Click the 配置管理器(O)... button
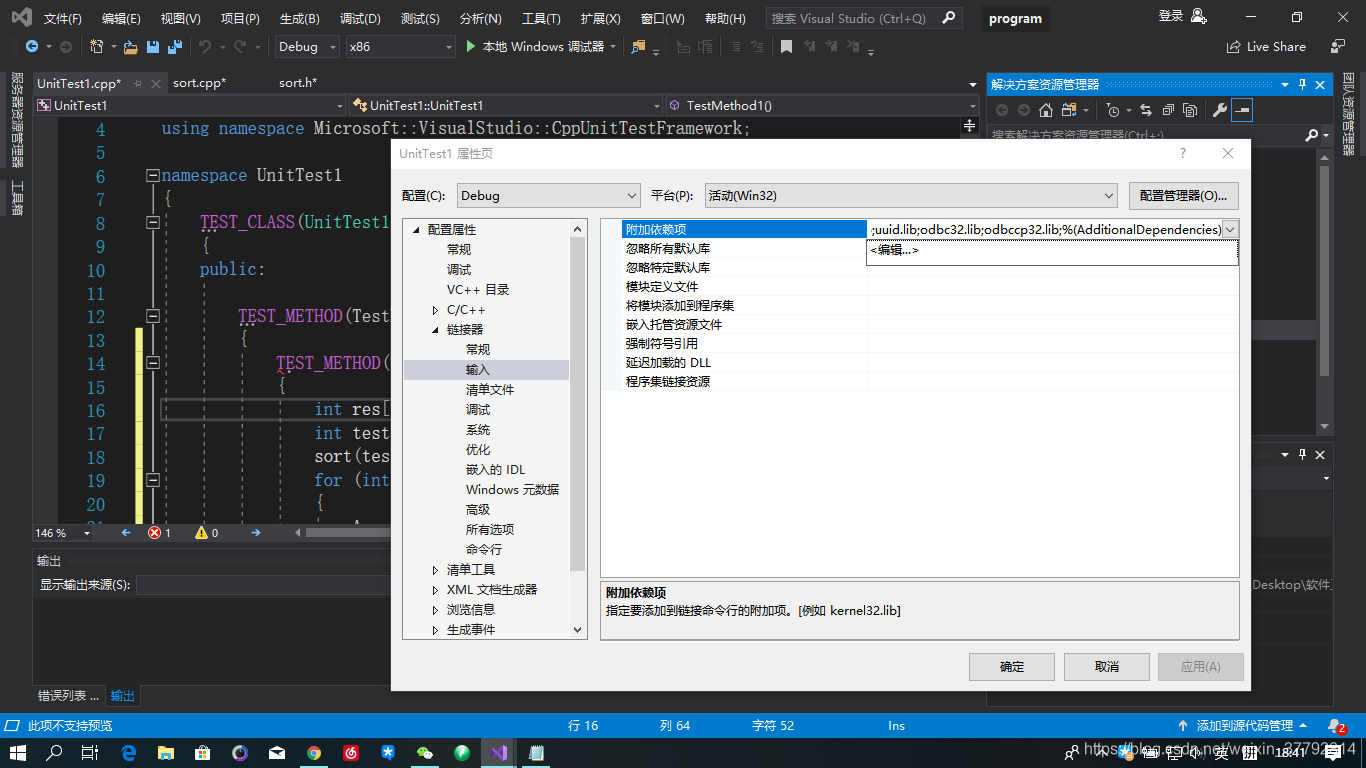 pyautogui.click(x=1183, y=195)
